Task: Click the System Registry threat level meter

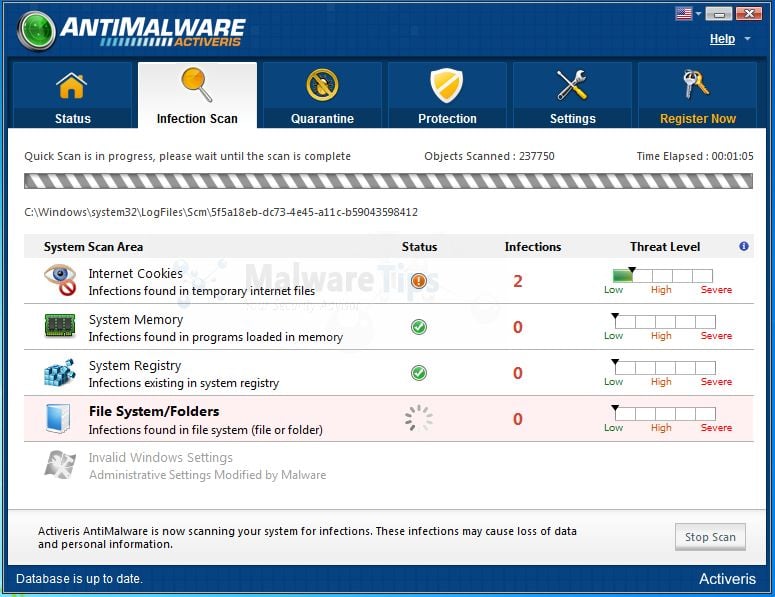Action: (664, 368)
